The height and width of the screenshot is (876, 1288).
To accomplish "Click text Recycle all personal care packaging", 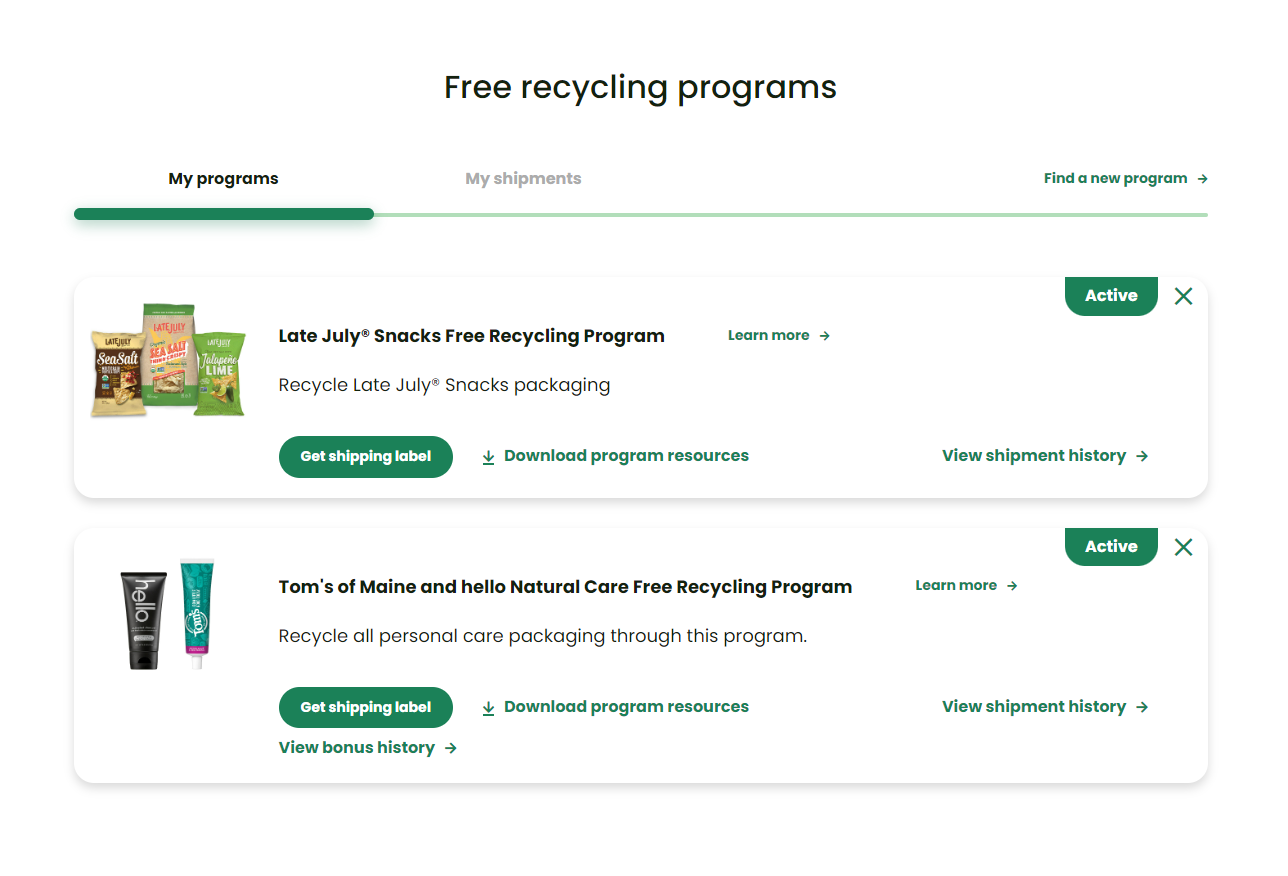I will (x=543, y=636).
